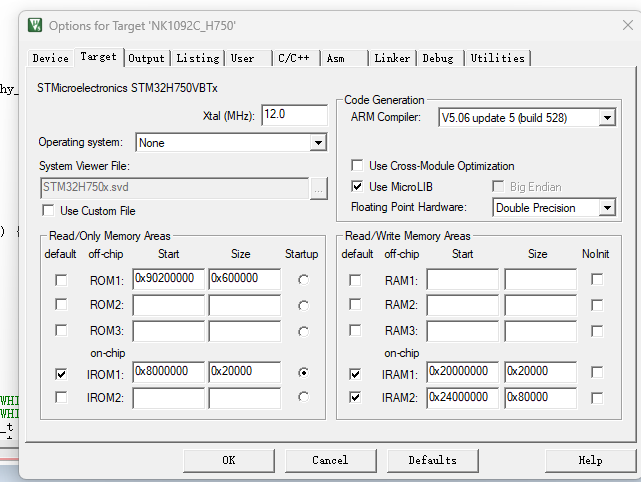Image resolution: width=641 pixels, height=482 pixels.
Task: Enable Use Custom File checkbox
Action: [x=48, y=211]
